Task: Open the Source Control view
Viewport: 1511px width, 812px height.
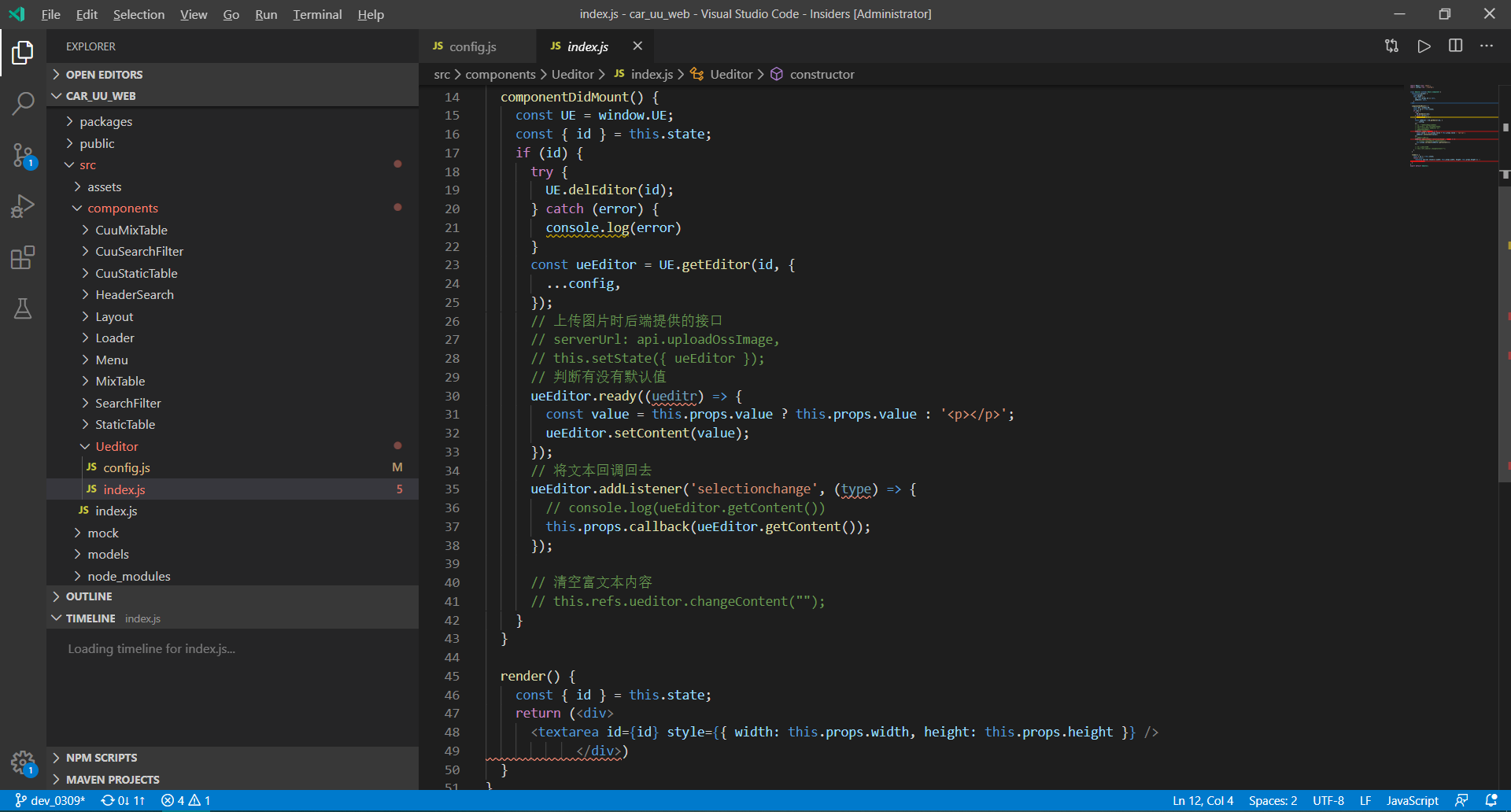Action: pyautogui.click(x=23, y=155)
